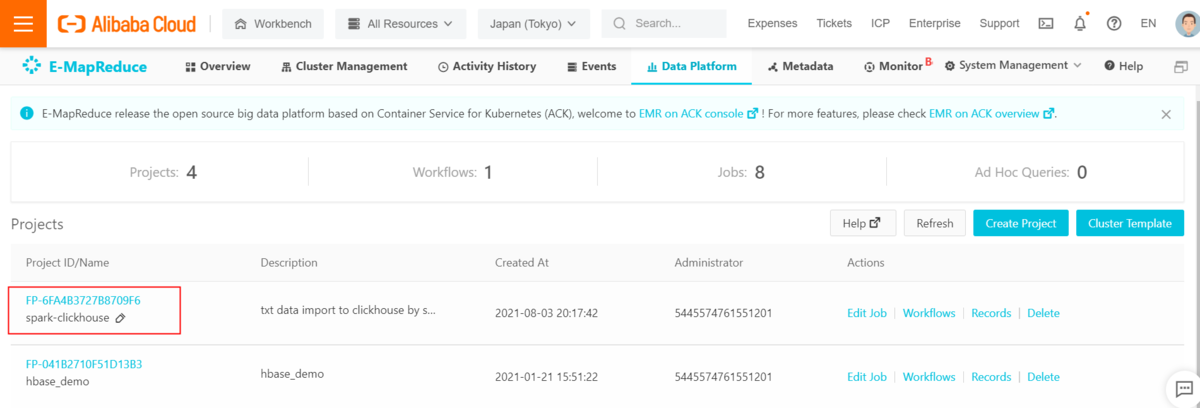Open the Expenses menu

point(773,23)
